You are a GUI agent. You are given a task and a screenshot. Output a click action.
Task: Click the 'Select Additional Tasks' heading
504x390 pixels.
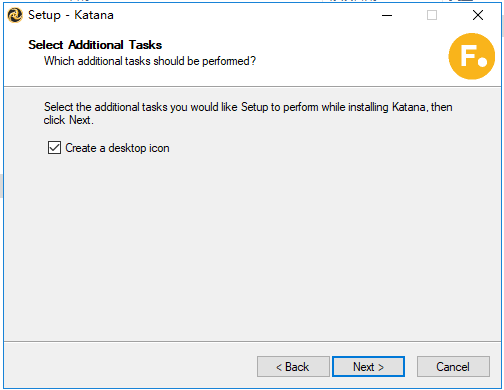pos(95,45)
